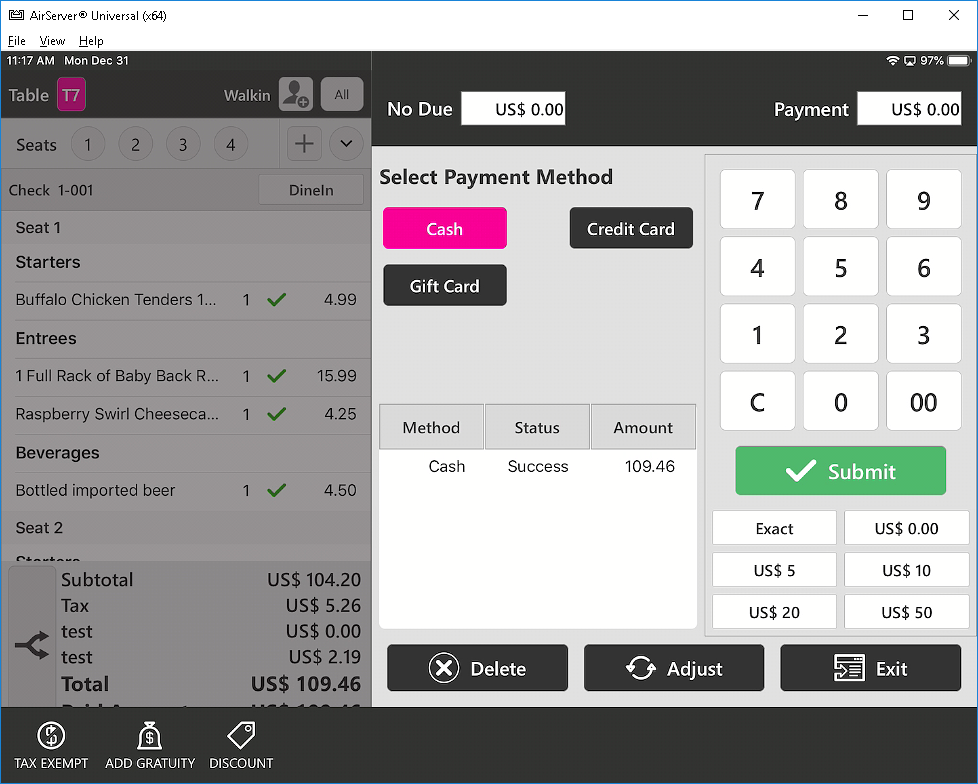Click the Exit button
This screenshot has width=978, height=784.
point(870,669)
